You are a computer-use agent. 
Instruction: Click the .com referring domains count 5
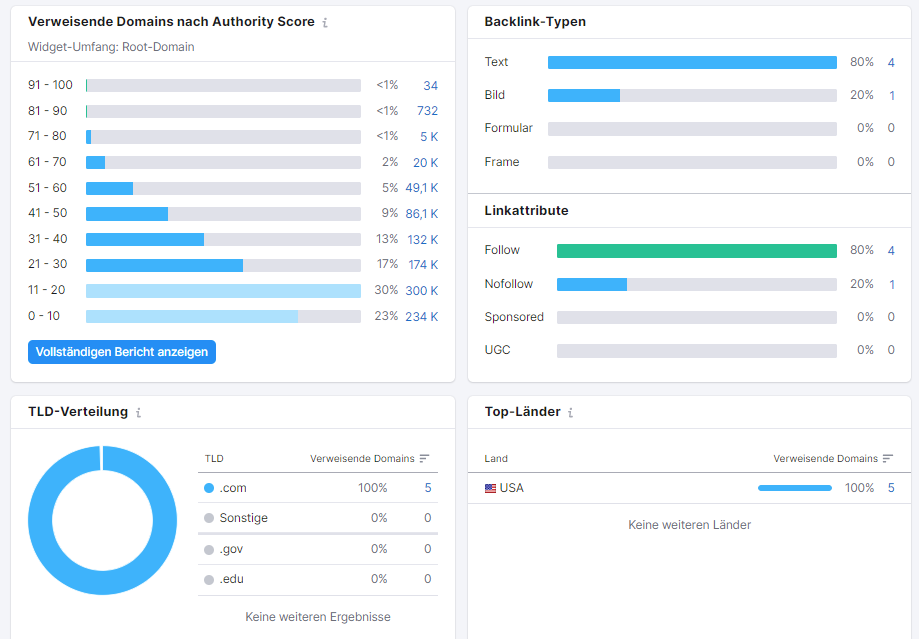pos(428,488)
